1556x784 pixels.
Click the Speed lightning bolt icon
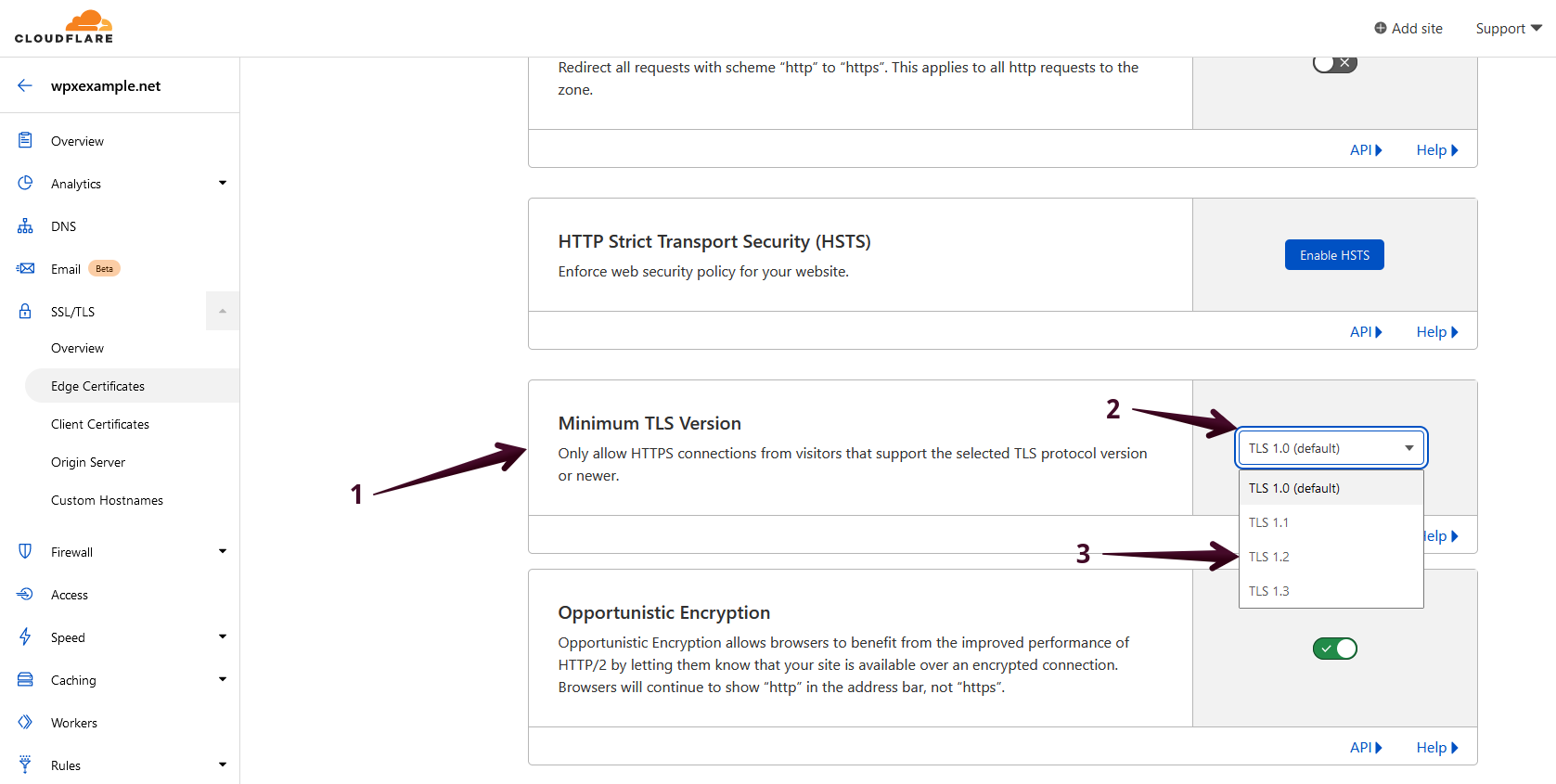(x=25, y=636)
